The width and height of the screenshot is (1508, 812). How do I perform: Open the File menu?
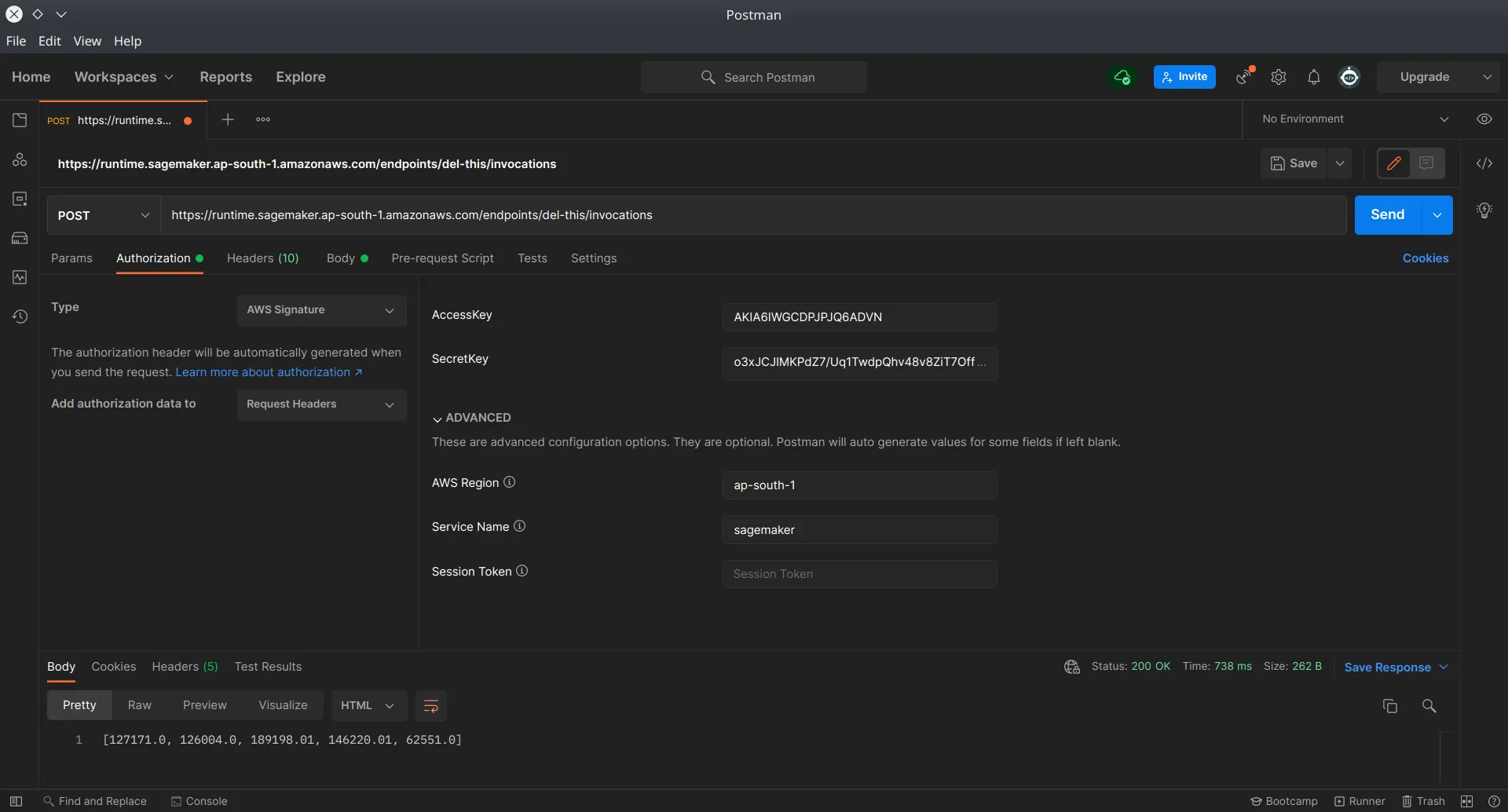click(x=16, y=41)
